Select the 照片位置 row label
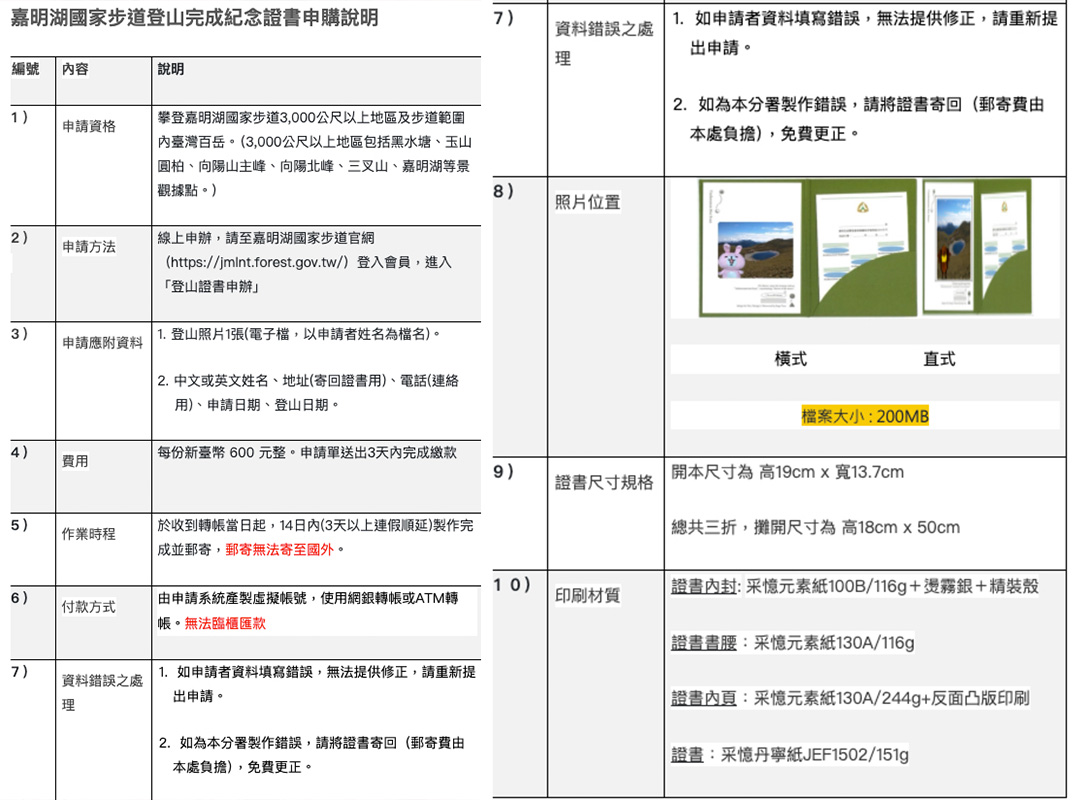 point(587,202)
